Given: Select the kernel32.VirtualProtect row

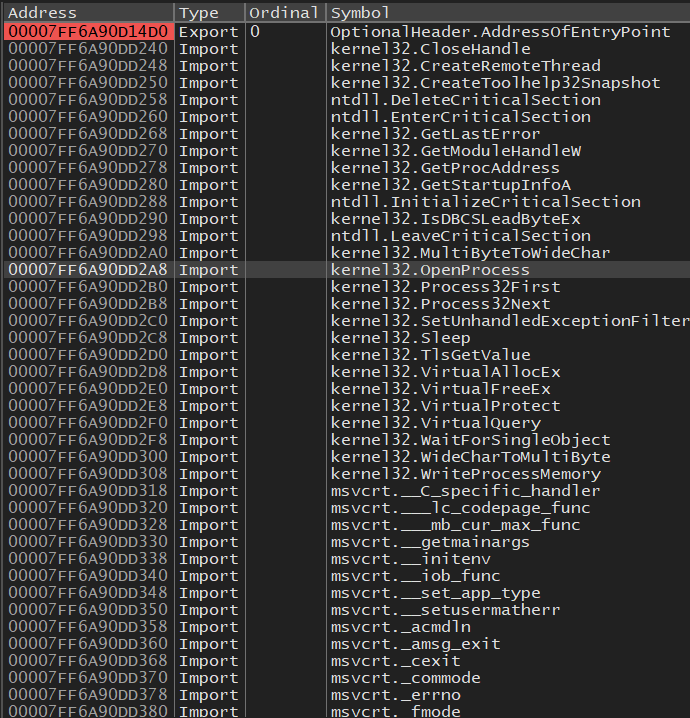Looking at the screenshot, I should point(445,406).
